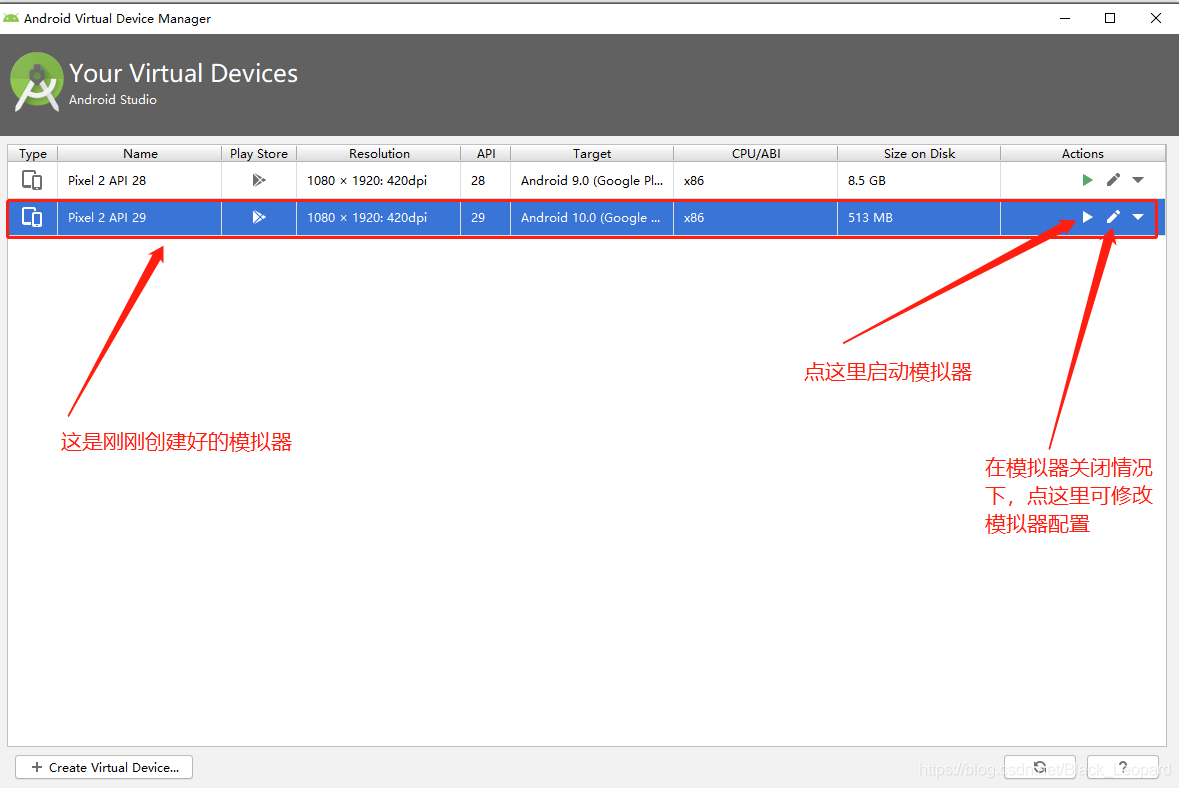
Task: Click API value 28 cell
Action: pos(485,180)
